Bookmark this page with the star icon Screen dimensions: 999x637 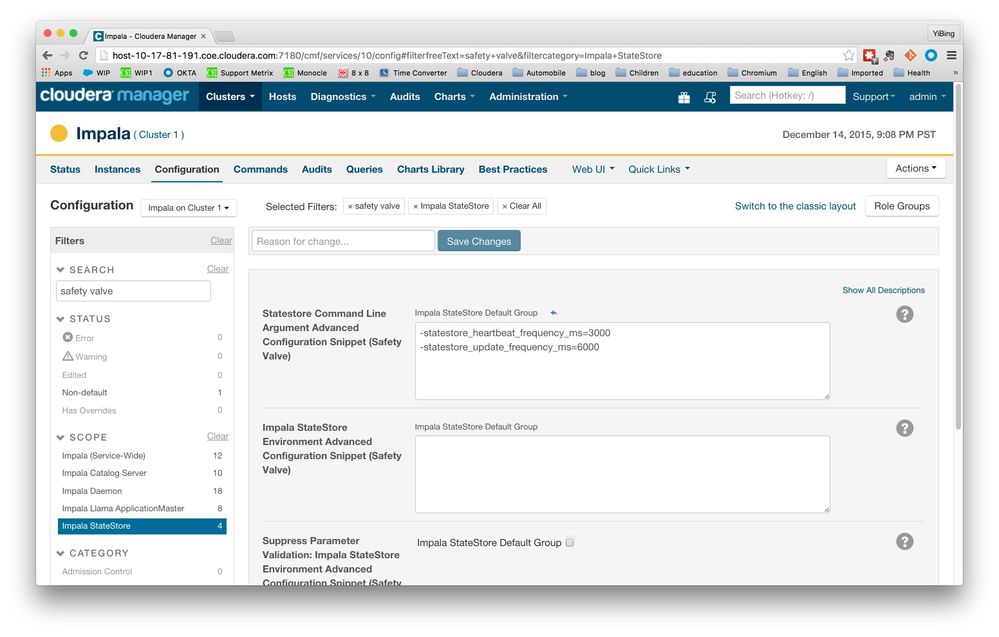click(849, 55)
